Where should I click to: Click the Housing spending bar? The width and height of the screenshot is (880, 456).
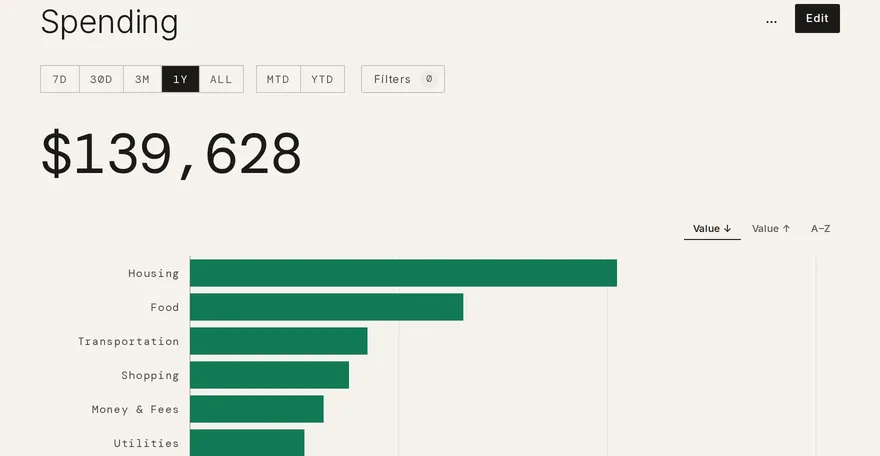404,273
